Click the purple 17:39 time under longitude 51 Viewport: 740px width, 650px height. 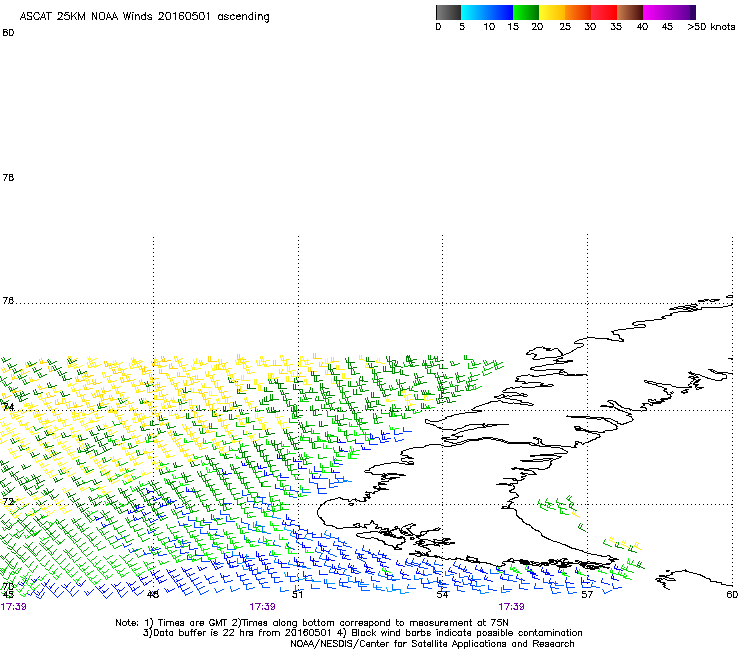point(262,607)
